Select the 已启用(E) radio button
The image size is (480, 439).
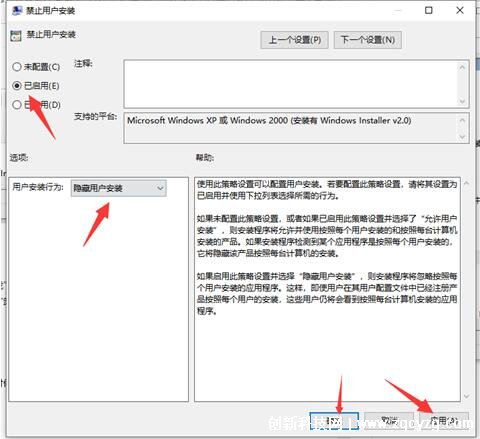point(17,86)
